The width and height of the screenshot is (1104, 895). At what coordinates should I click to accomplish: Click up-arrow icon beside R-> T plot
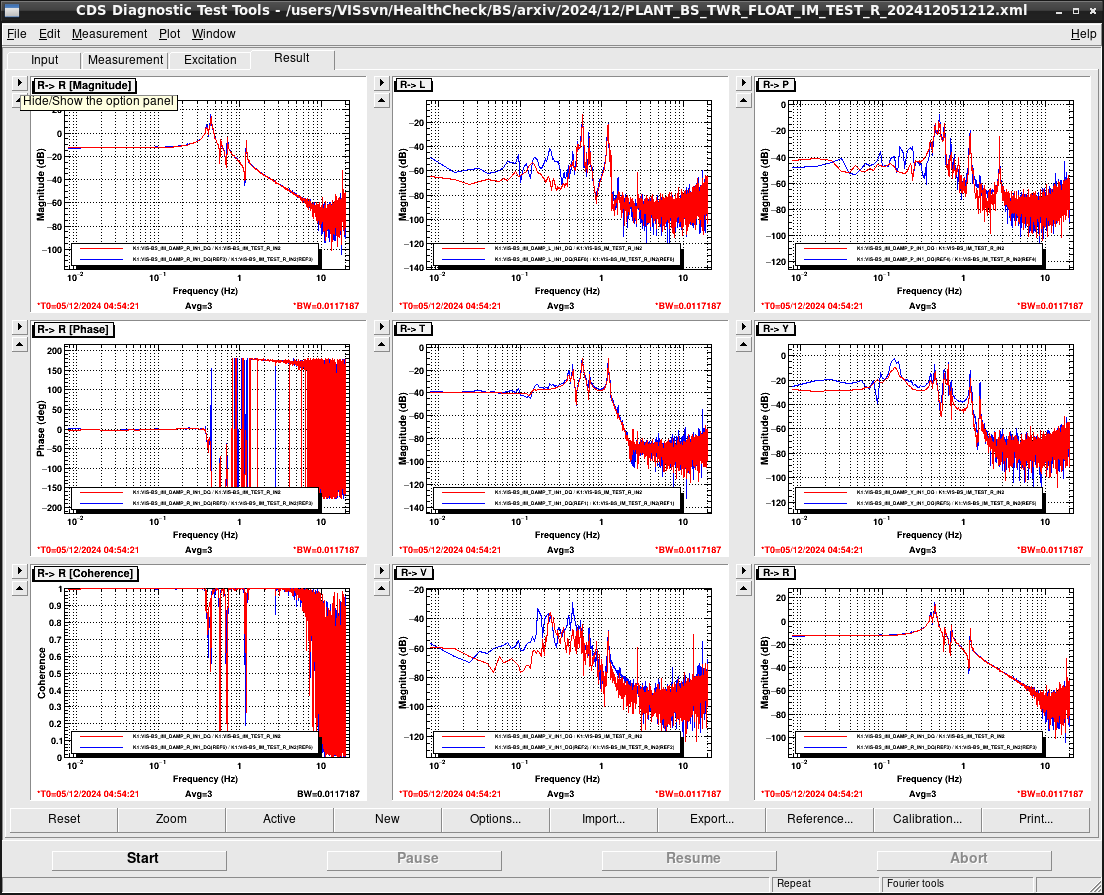coord(382,344)
